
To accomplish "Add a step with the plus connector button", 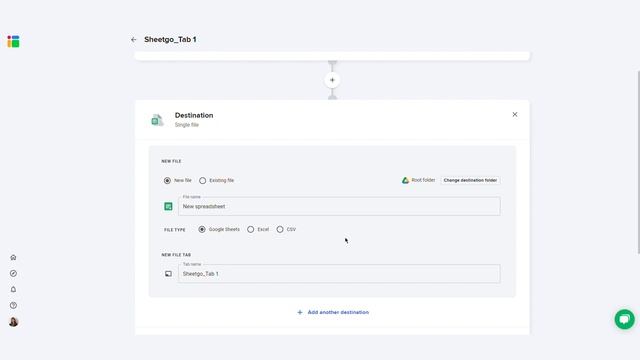I will pyautogui.click(x=332, y=80).
